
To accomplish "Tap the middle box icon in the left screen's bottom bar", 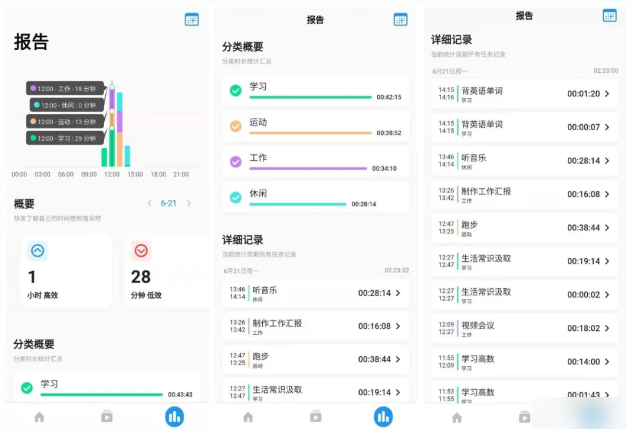I will [107, 417].
